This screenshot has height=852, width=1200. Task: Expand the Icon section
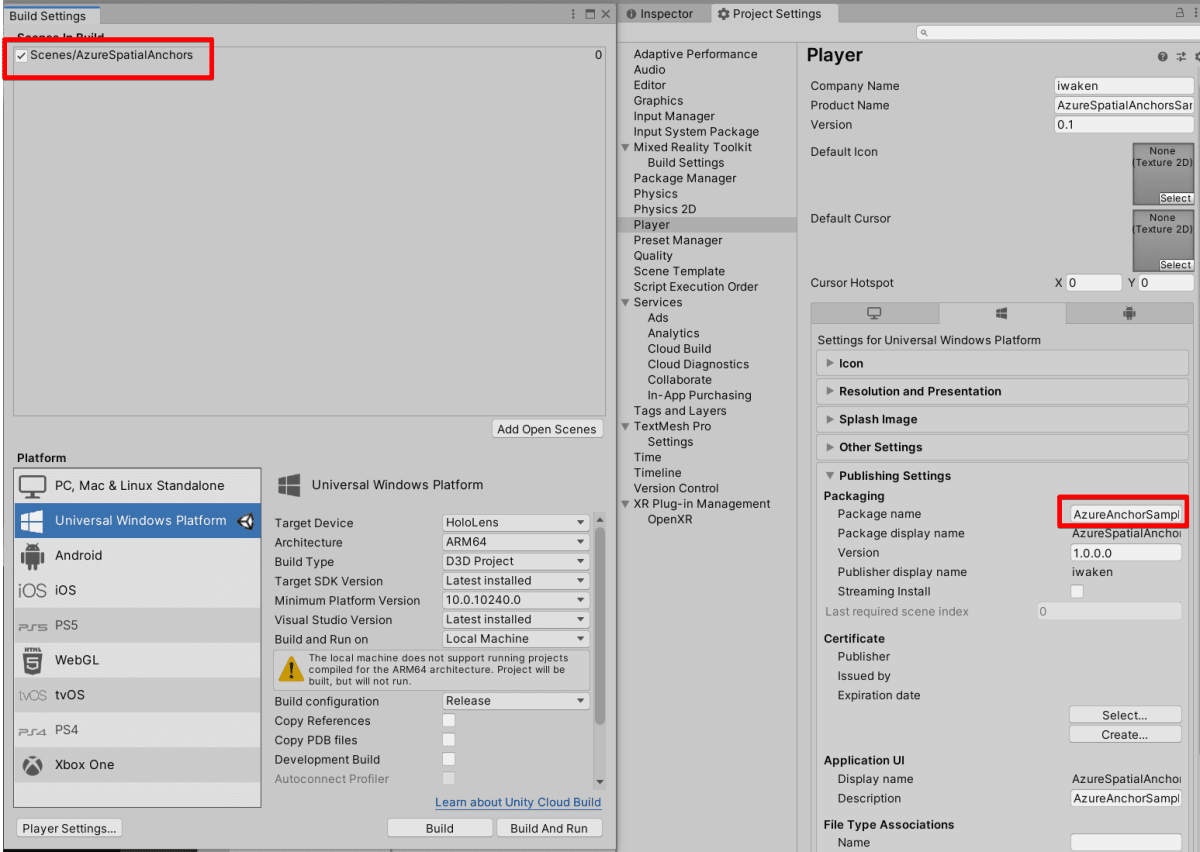1003,364
